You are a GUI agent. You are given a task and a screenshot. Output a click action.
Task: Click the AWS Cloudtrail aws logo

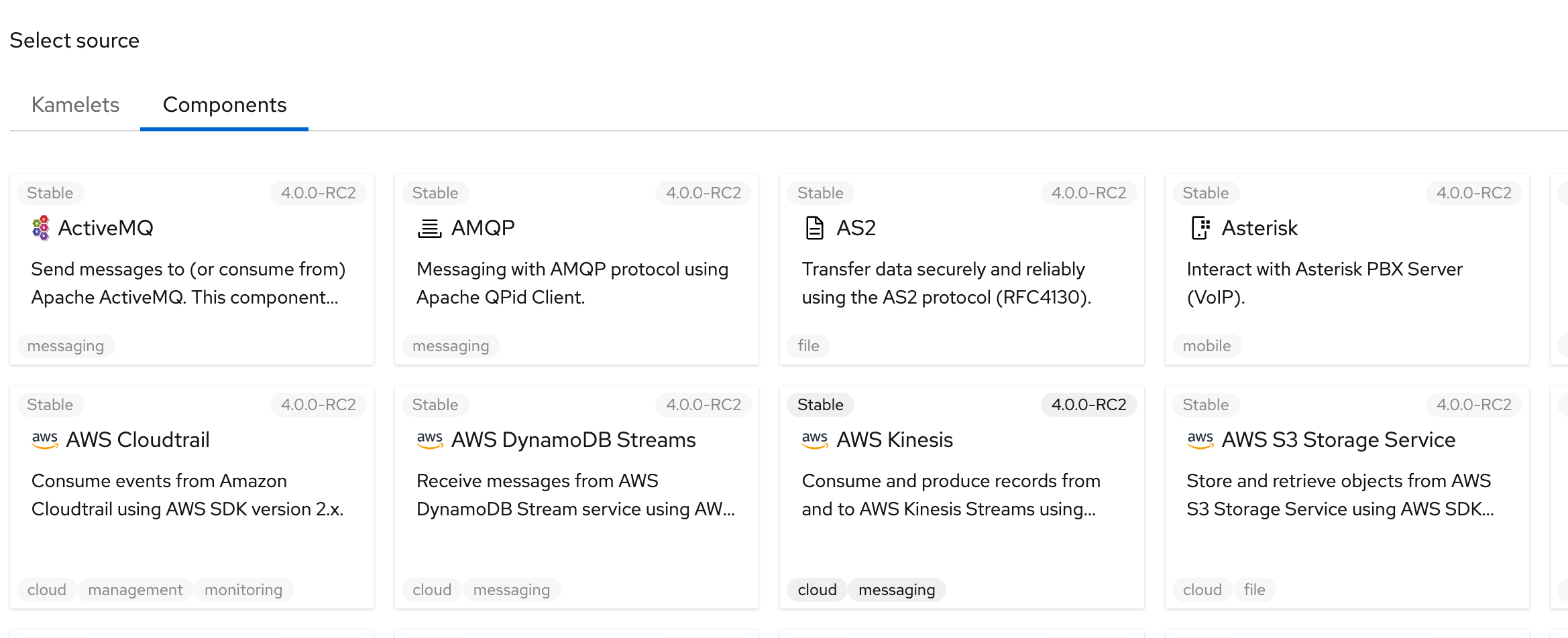[45, 440]
